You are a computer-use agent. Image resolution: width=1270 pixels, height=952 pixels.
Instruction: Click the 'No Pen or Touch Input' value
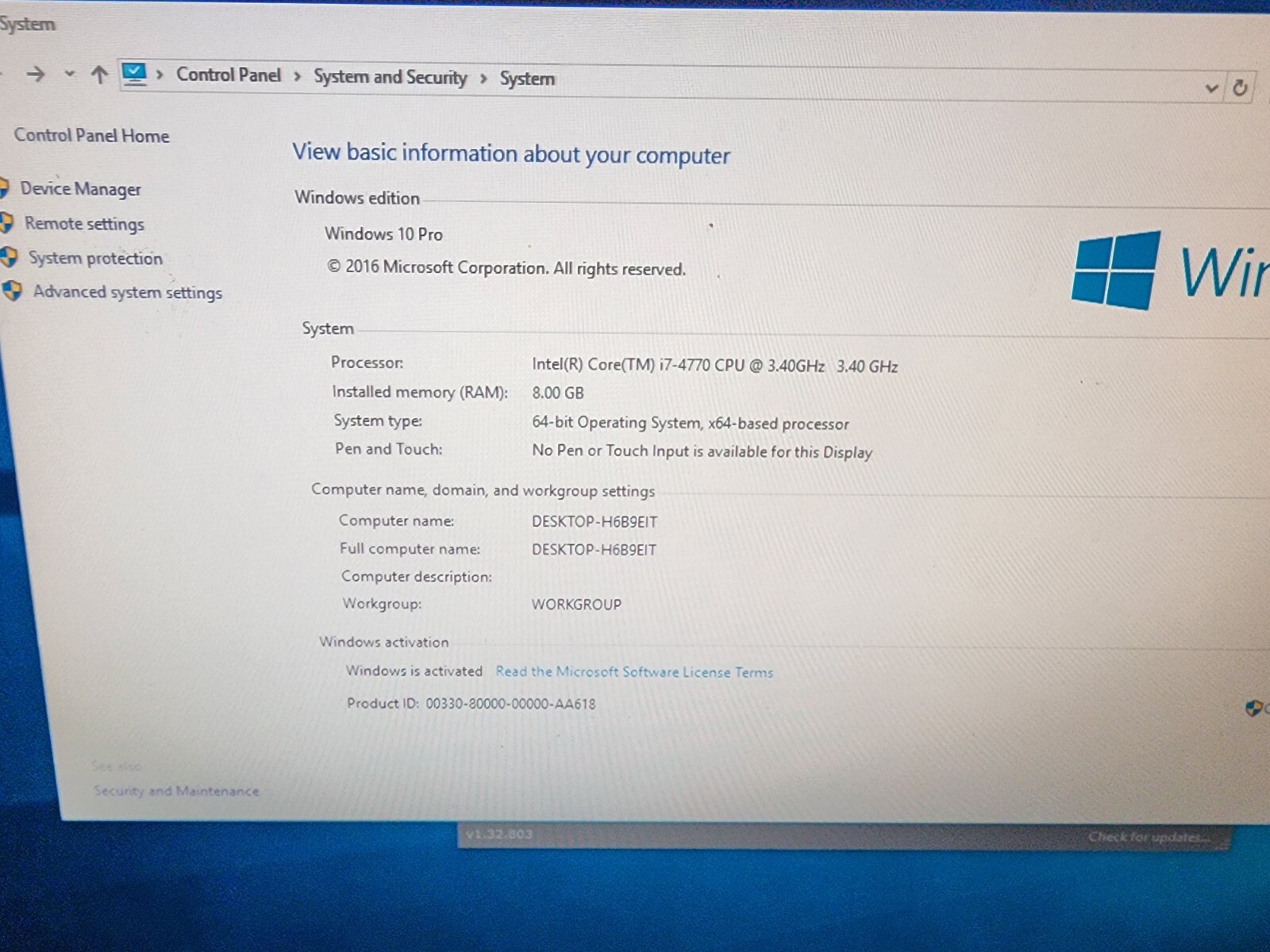[702, 451]
